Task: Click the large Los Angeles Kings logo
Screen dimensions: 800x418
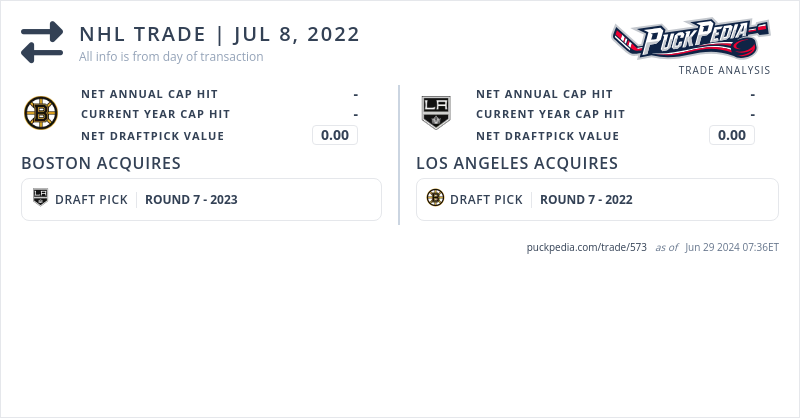Action: point(435,112)
